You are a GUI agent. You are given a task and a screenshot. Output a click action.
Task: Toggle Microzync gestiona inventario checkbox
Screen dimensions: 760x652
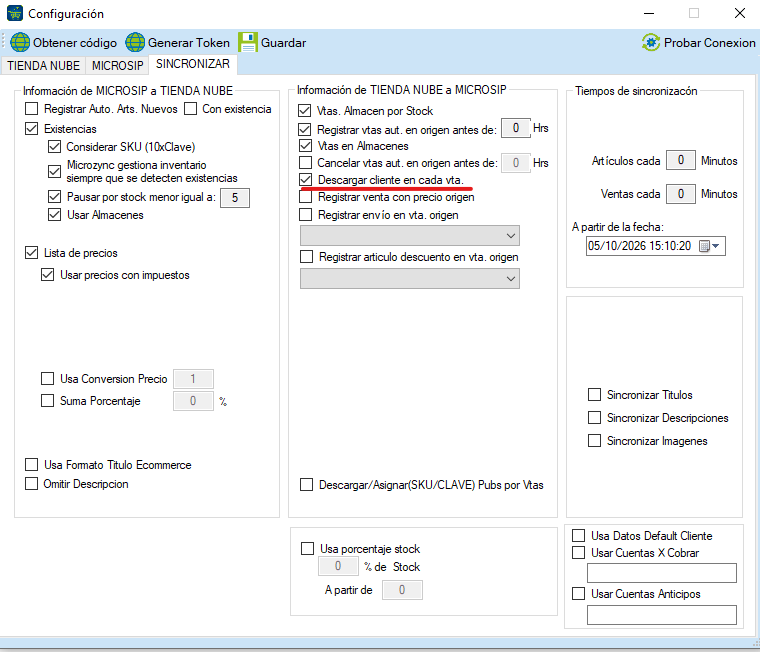pos(54,171)
